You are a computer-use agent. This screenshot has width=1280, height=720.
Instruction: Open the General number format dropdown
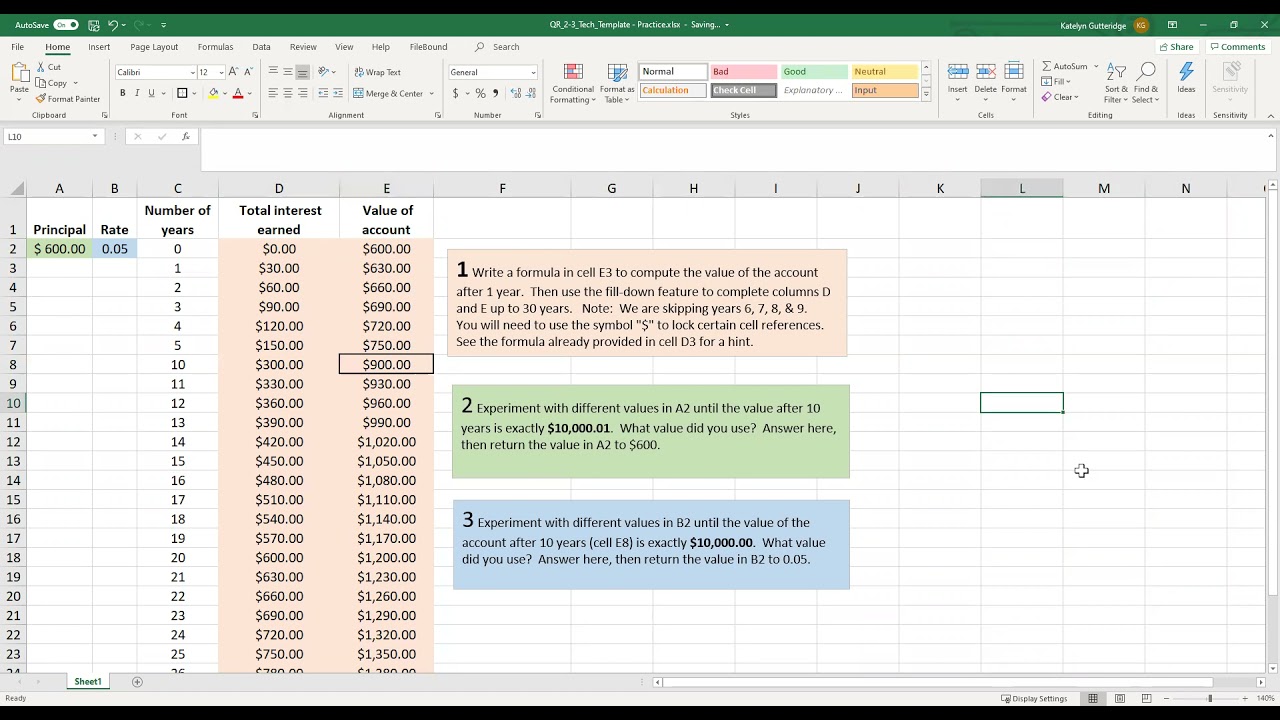click(x=533, y=72)
